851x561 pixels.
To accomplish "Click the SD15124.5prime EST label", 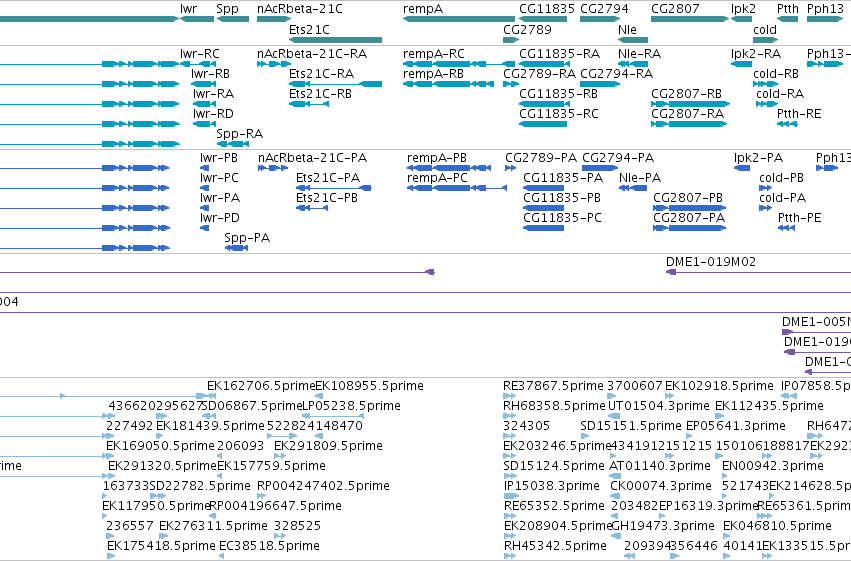I will pos(554,466).
